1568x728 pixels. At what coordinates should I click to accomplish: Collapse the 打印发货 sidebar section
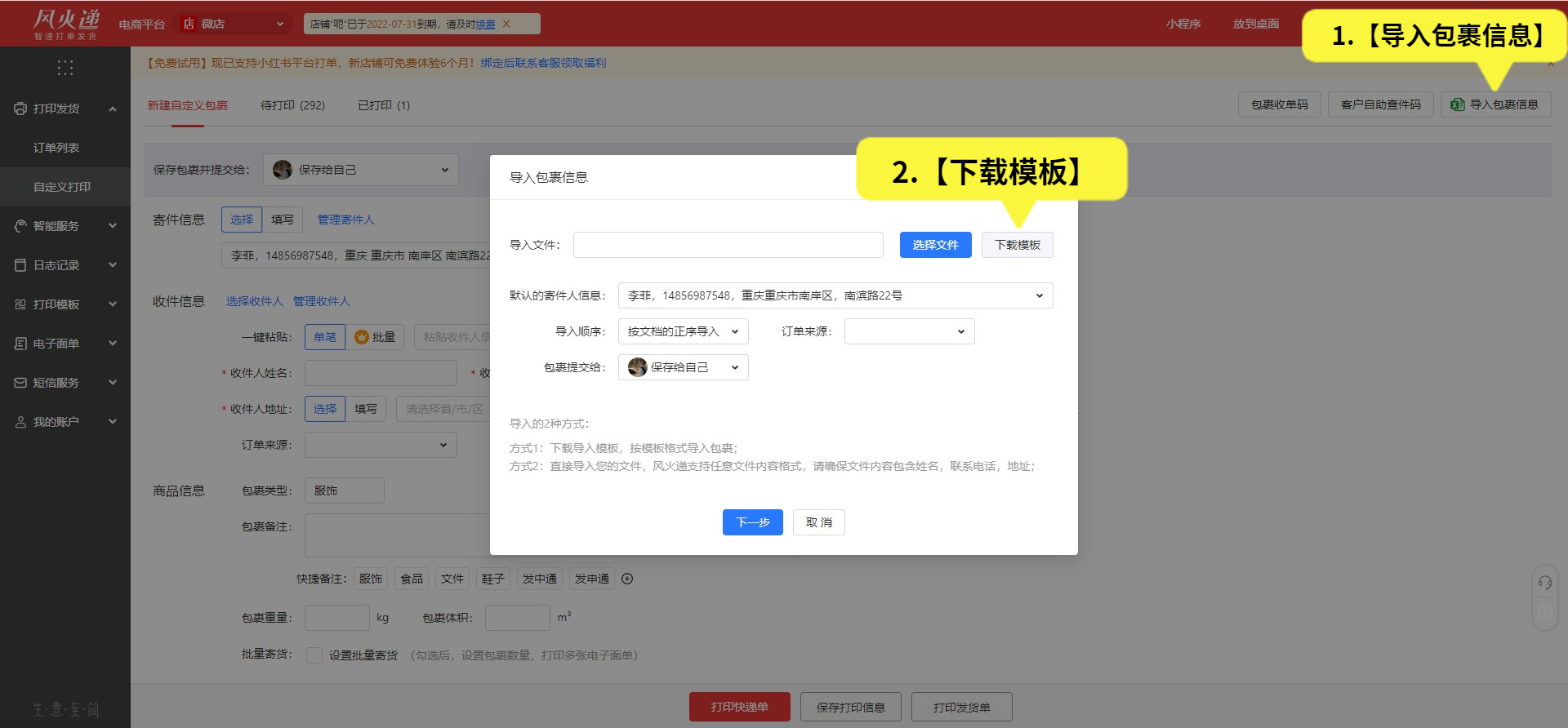point(113,109)
